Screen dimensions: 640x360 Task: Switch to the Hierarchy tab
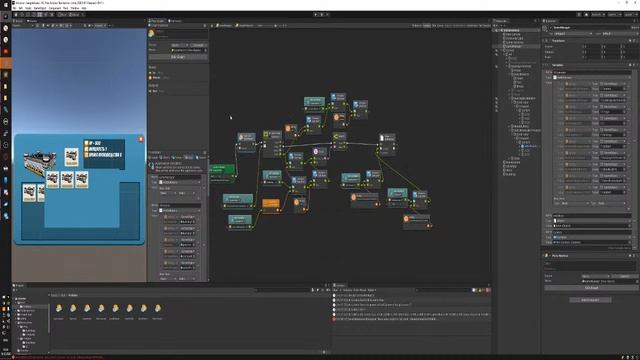tap(502, 21)
